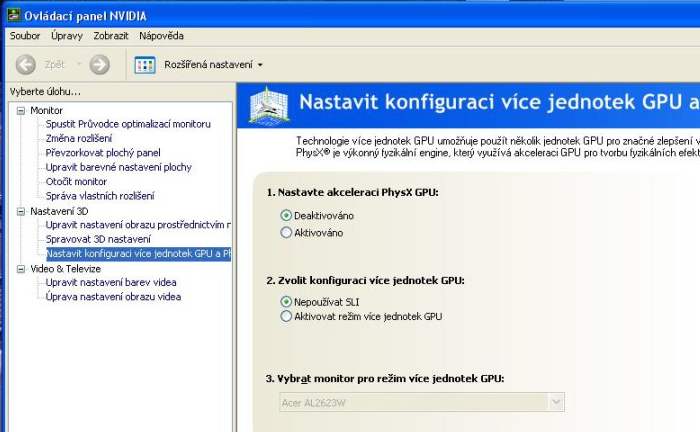Click the multi-GPU configuration header icon
The width and height of the screenshot is (700, 432).
point(268,104)
